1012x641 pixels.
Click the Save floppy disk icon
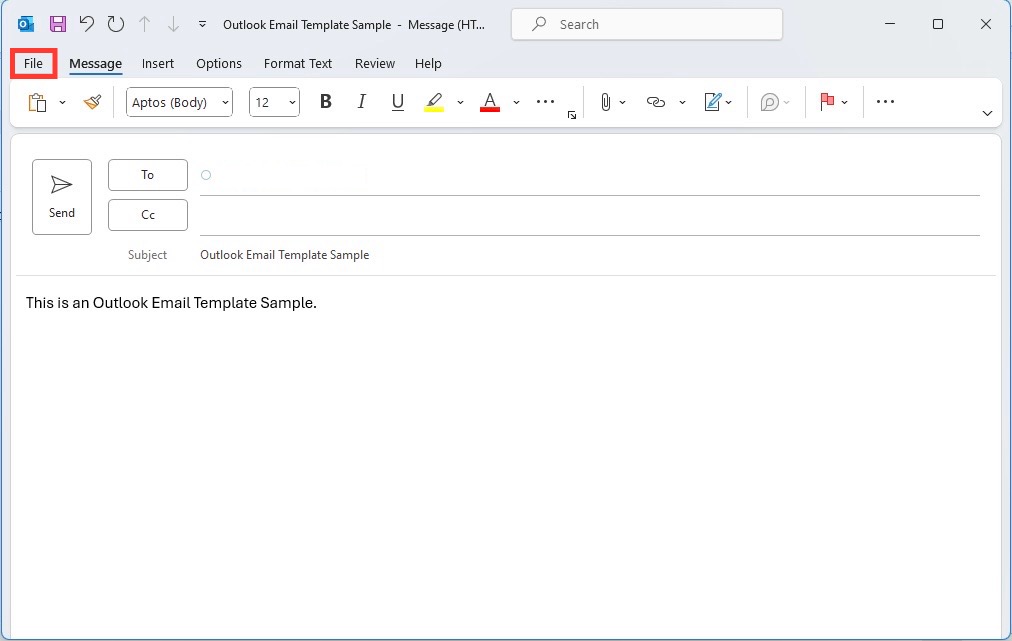click(x=58, y=25)
